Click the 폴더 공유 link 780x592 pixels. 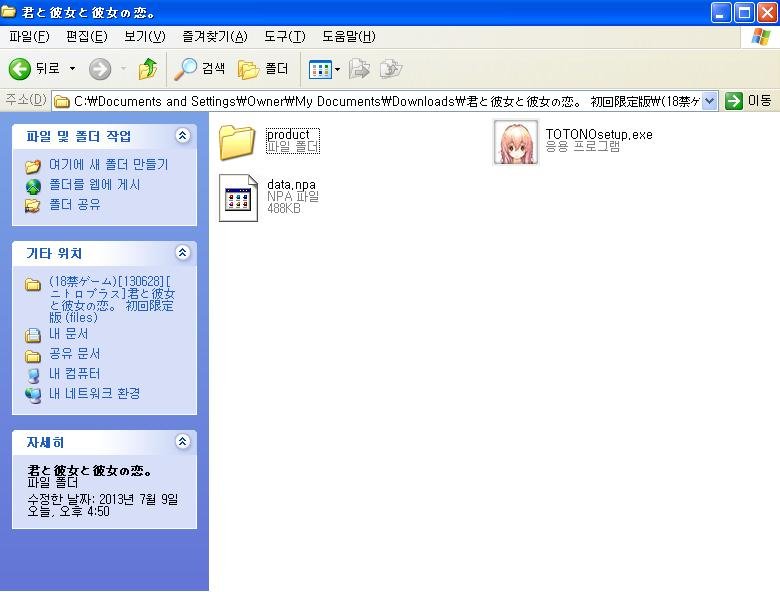74,204
